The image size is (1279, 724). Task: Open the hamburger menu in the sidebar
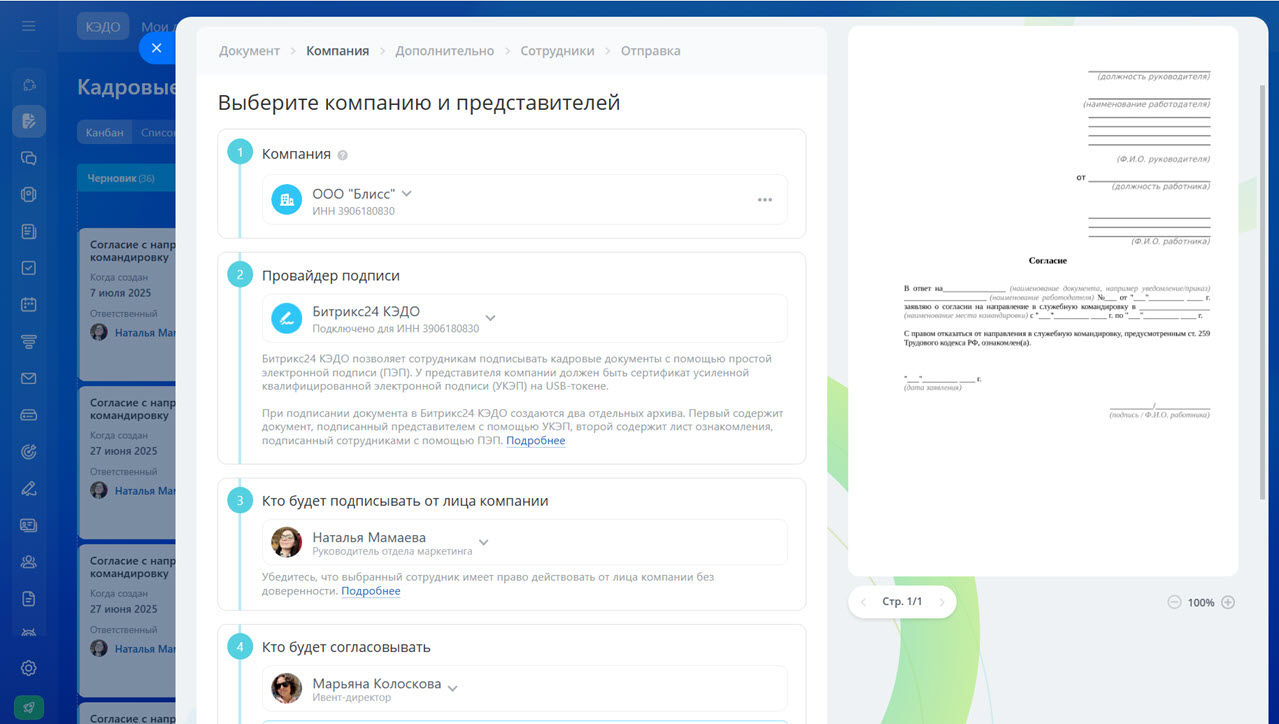pos(29,25)
